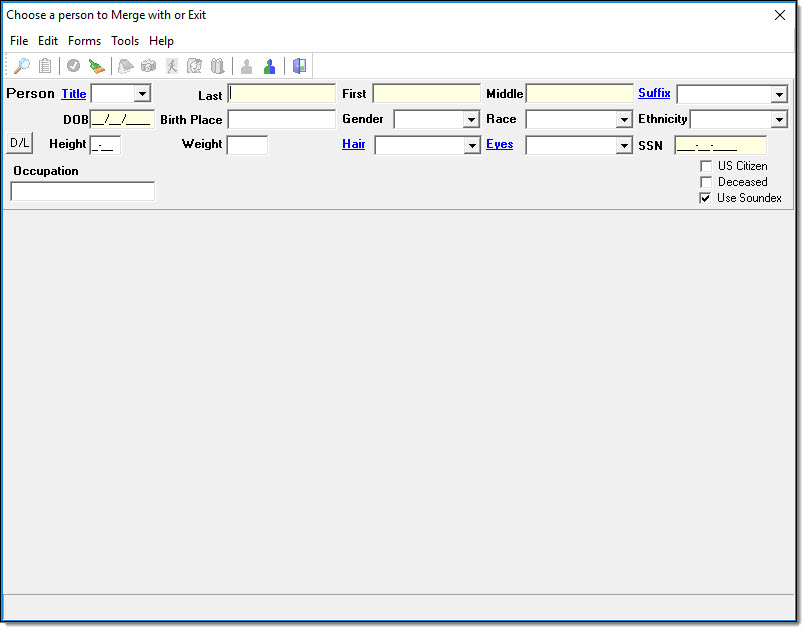Screen dimensions: 806x631
Task: Click the D/L button
Action: click(x=20, y=144)
